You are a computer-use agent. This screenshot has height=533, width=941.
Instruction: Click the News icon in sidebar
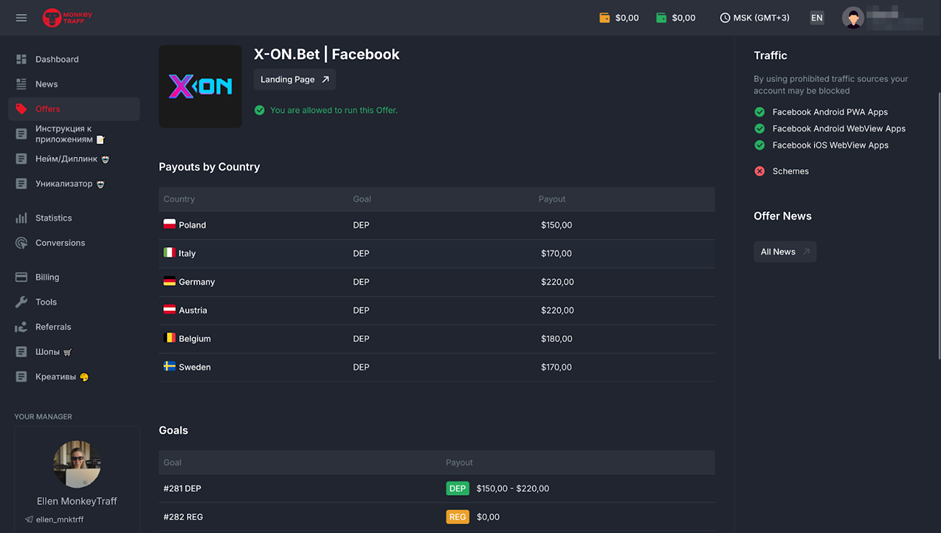tap(21, 84)
